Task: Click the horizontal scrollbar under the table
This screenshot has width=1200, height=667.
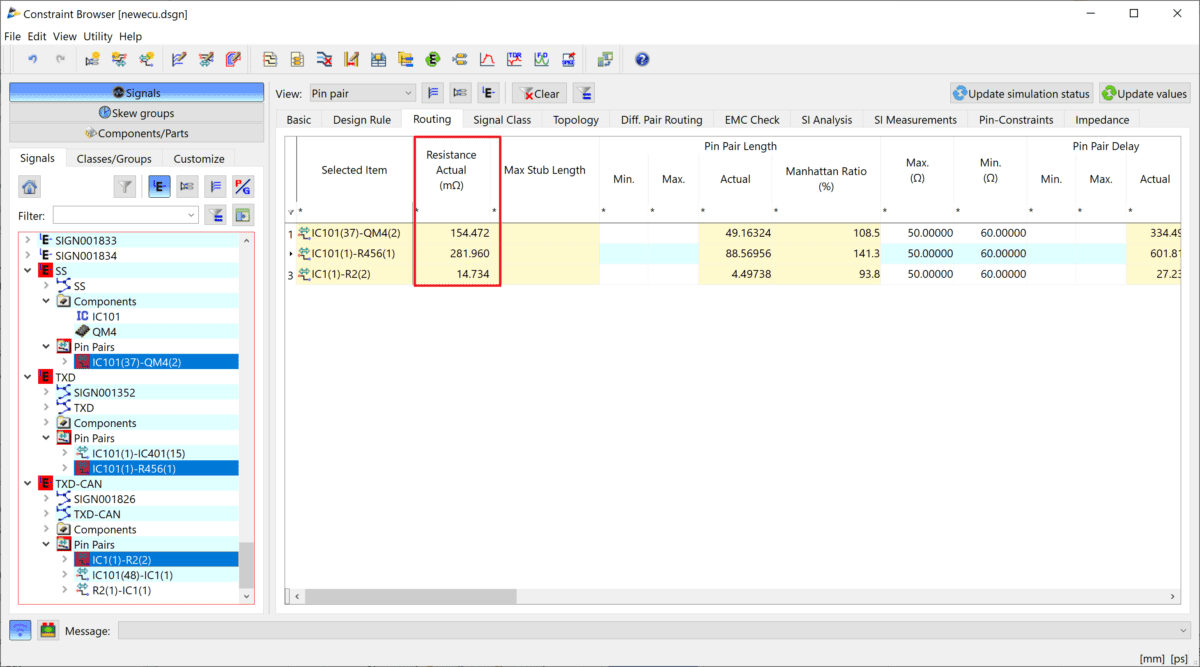Action: tap(410, 597)
